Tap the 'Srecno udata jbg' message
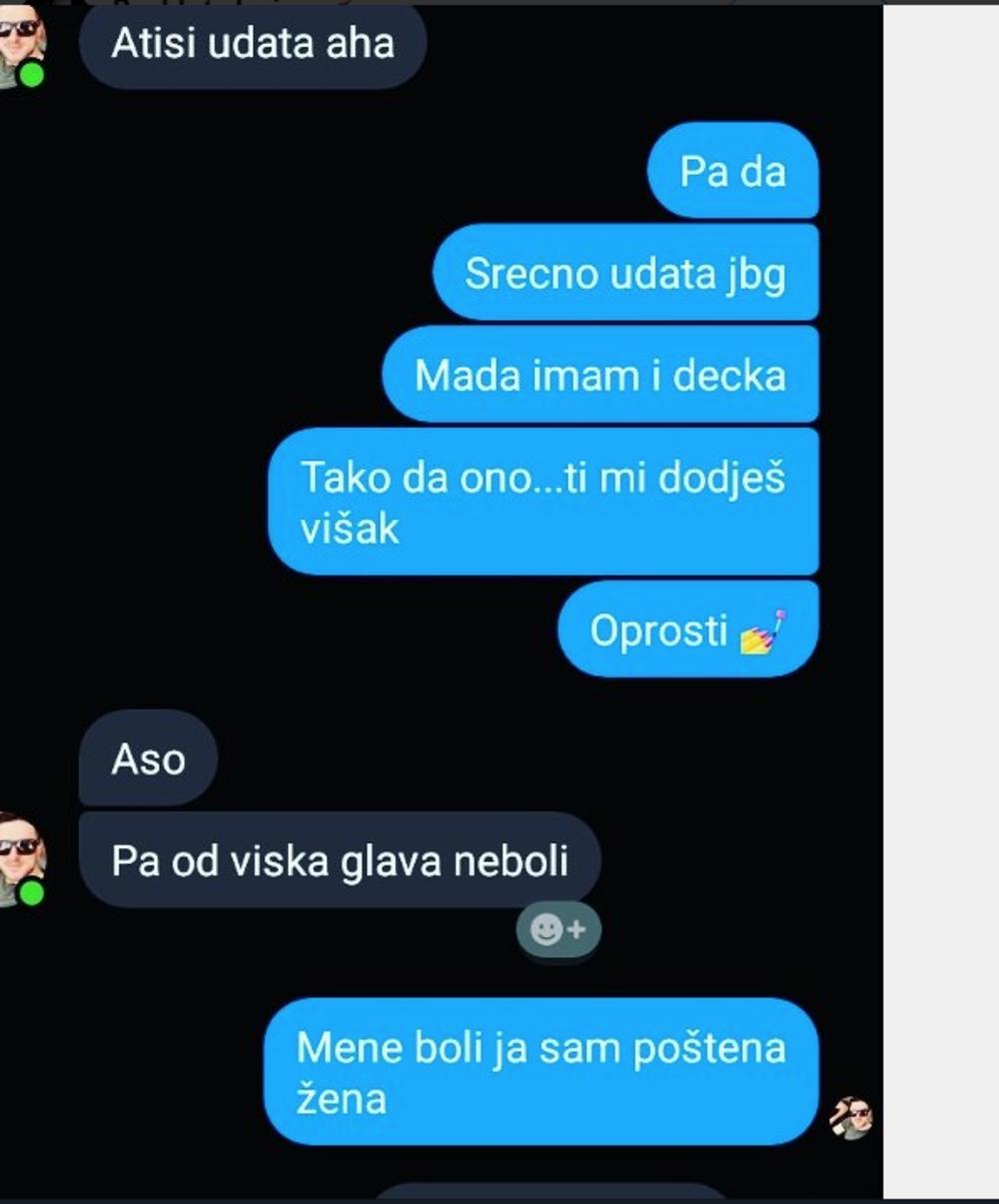This screenshot has width=999, height=1204. (625, 273)
